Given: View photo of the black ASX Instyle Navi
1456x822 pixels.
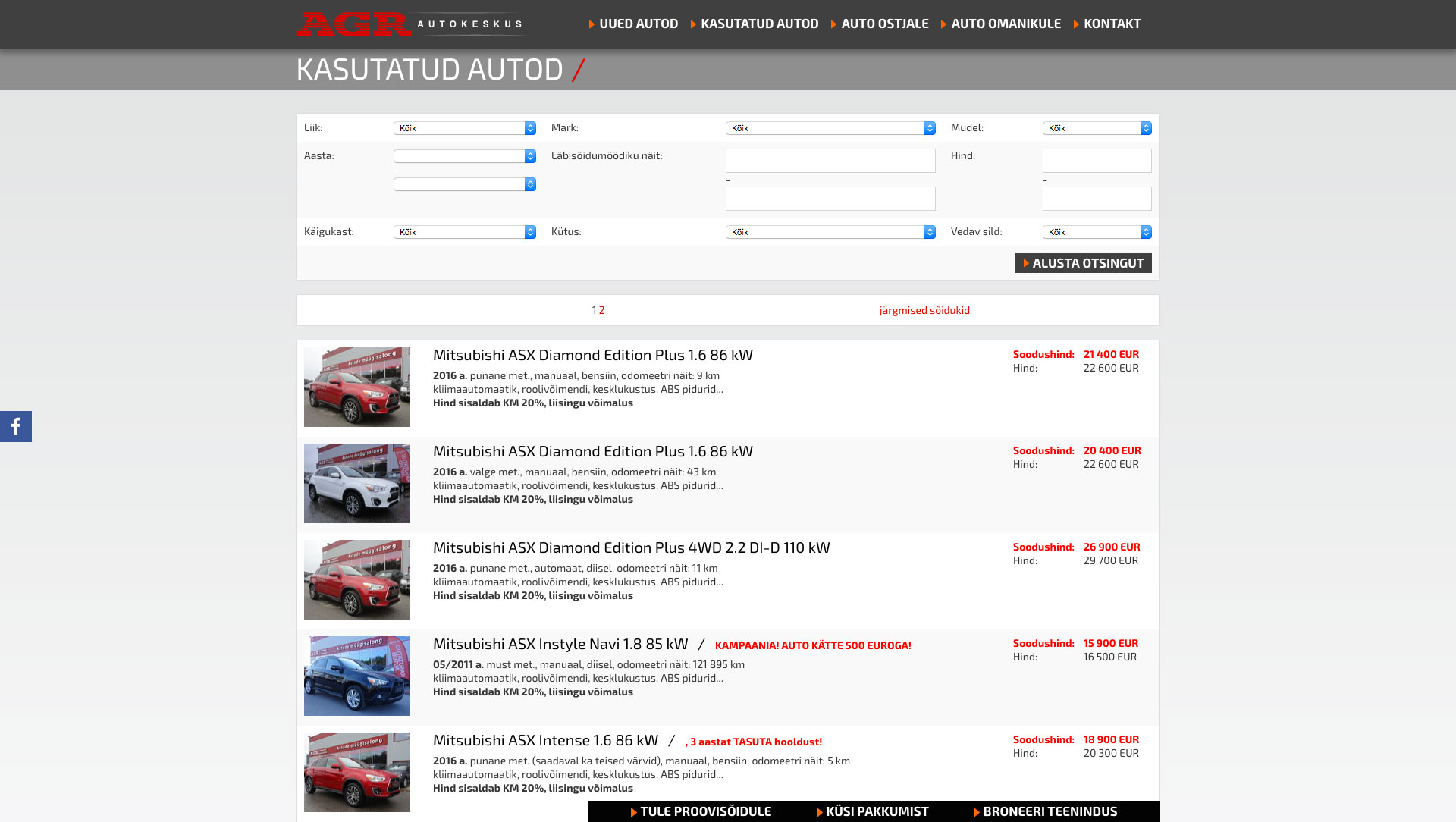Looking at the screenshot, I should [357, 676].
